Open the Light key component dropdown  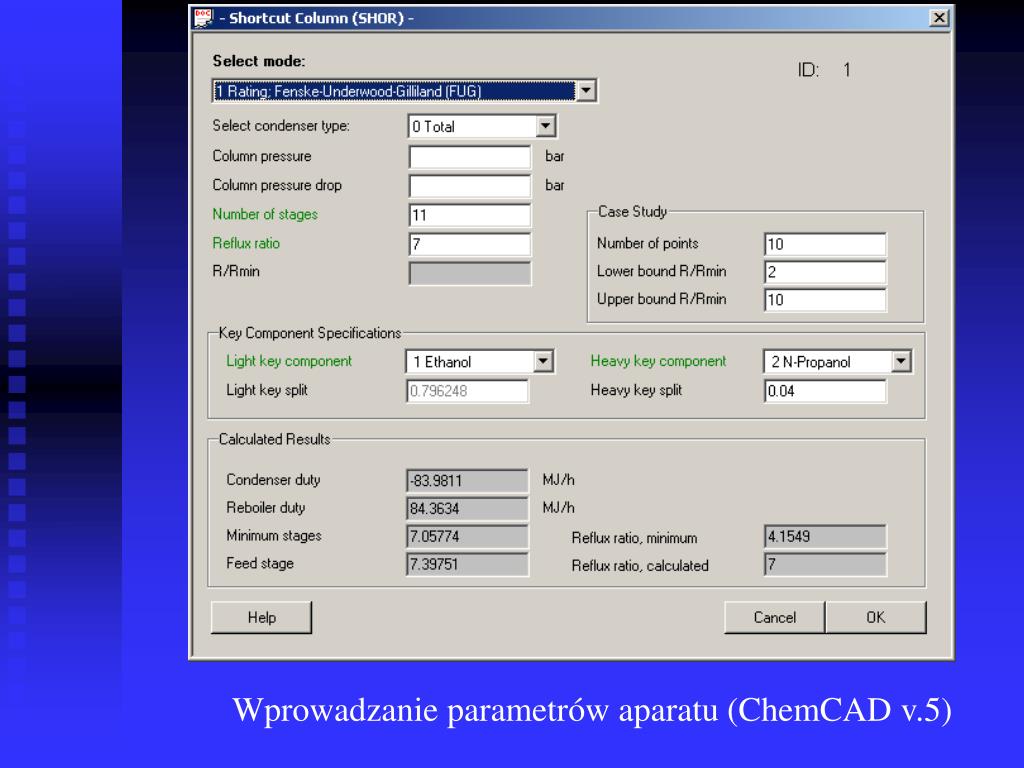click(x=543, y=361)
